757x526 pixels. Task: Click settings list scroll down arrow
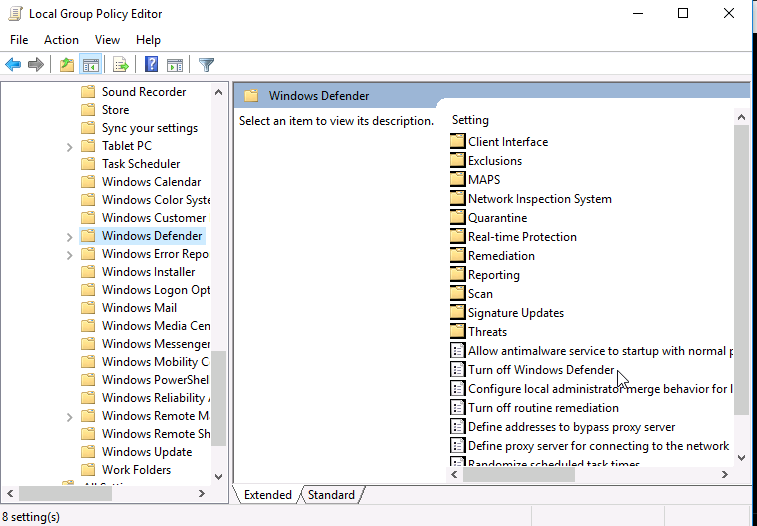pos(742,457)
